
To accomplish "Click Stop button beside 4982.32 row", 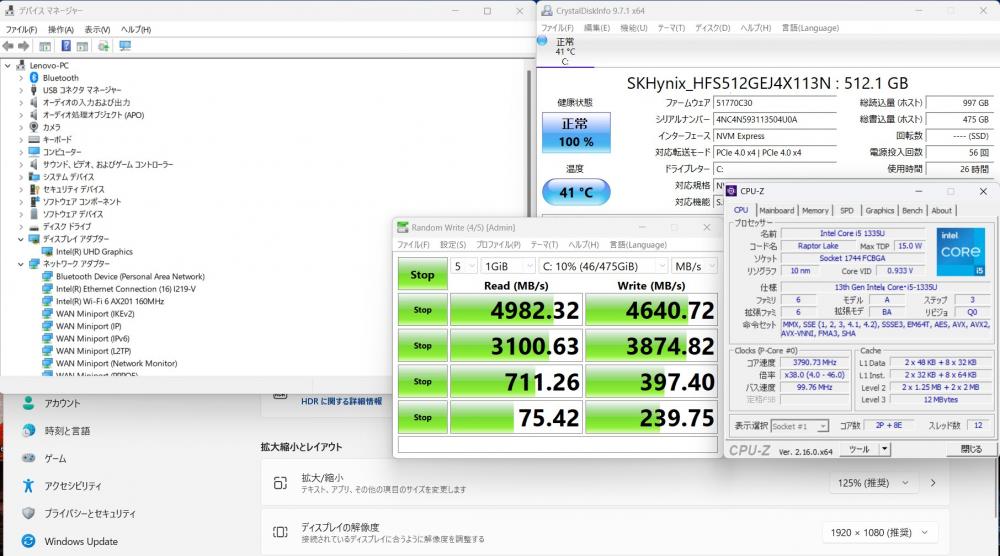I will [x=422, y=310].
